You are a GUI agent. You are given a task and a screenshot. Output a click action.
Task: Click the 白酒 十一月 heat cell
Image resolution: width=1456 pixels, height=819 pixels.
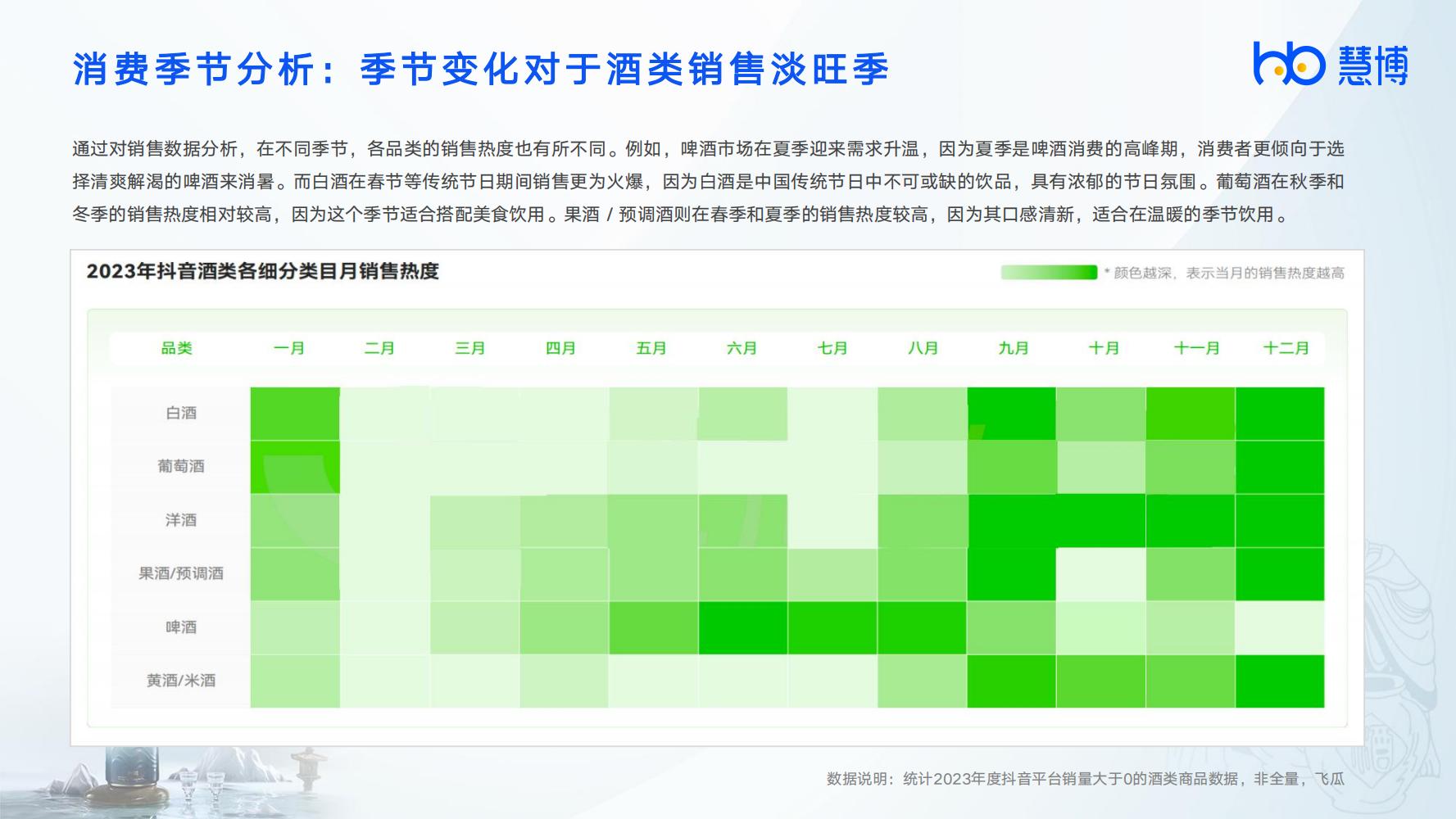1191,414
